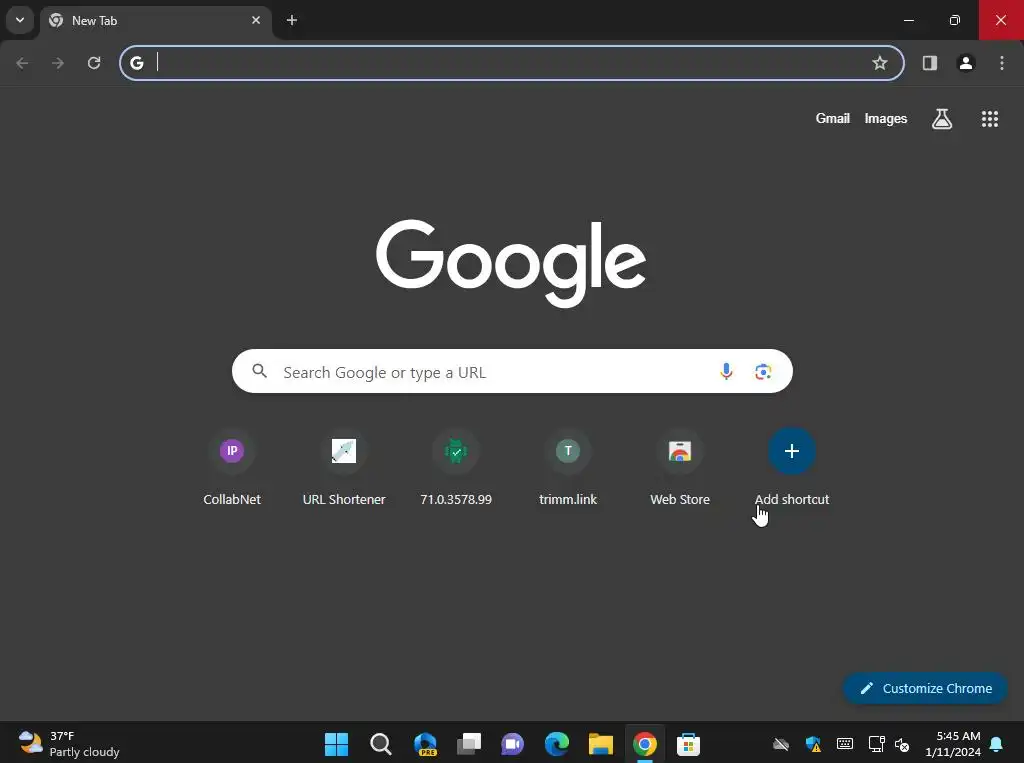Click the Add shortcut plus button
The width and height of the screenshot is (1024, 763).
point(792,451)
